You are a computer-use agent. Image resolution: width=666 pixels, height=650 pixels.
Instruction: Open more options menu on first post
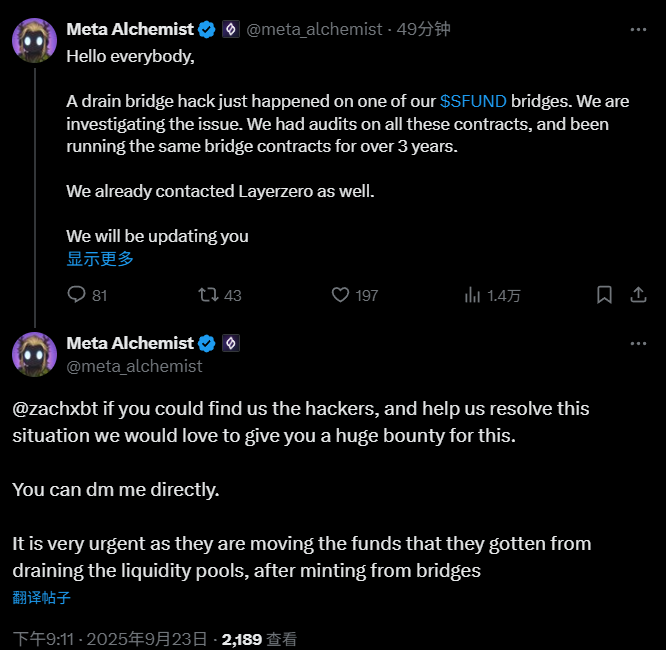coord(638,30)
